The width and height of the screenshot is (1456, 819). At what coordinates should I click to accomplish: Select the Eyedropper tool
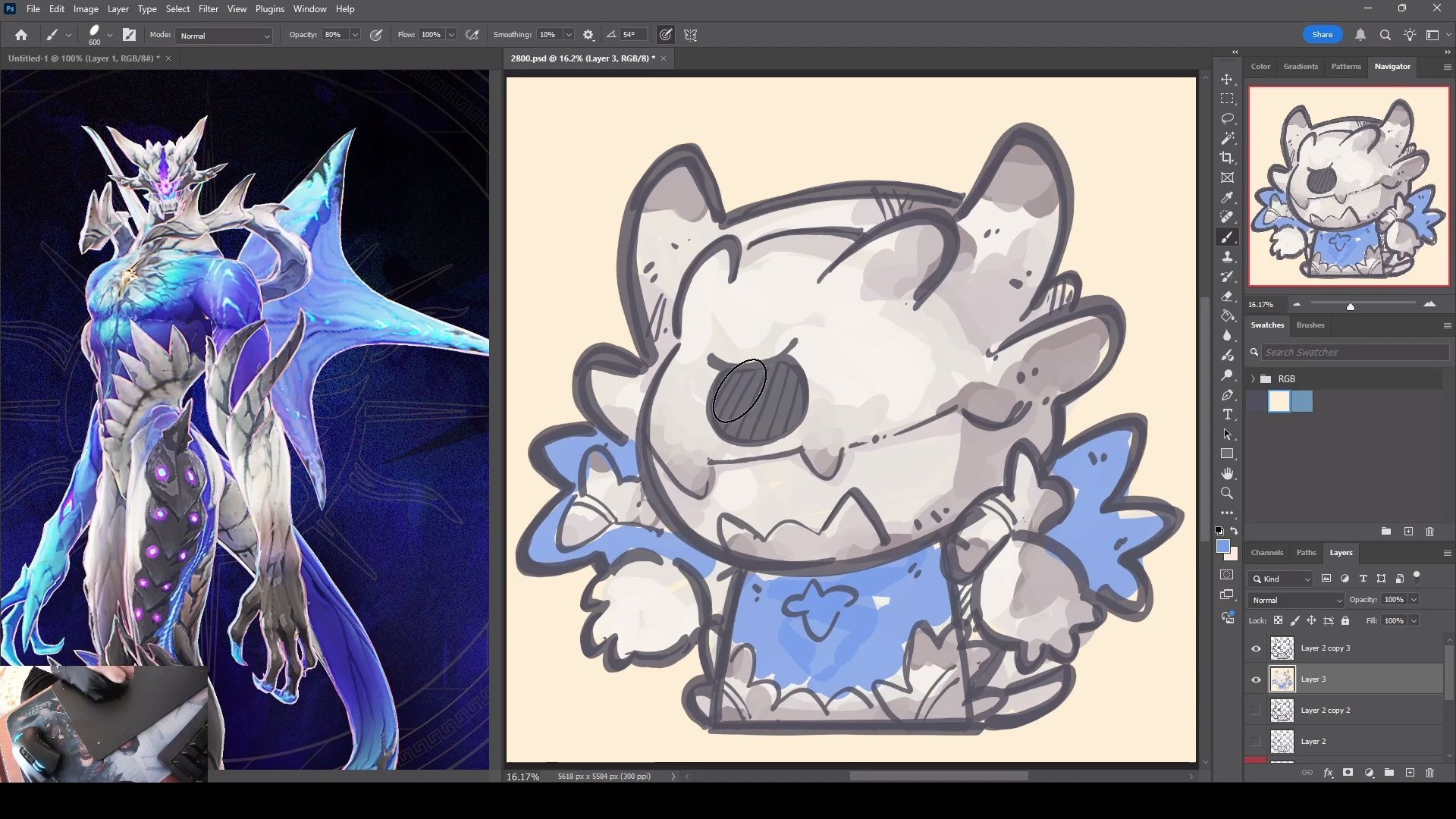[1227, 198]
